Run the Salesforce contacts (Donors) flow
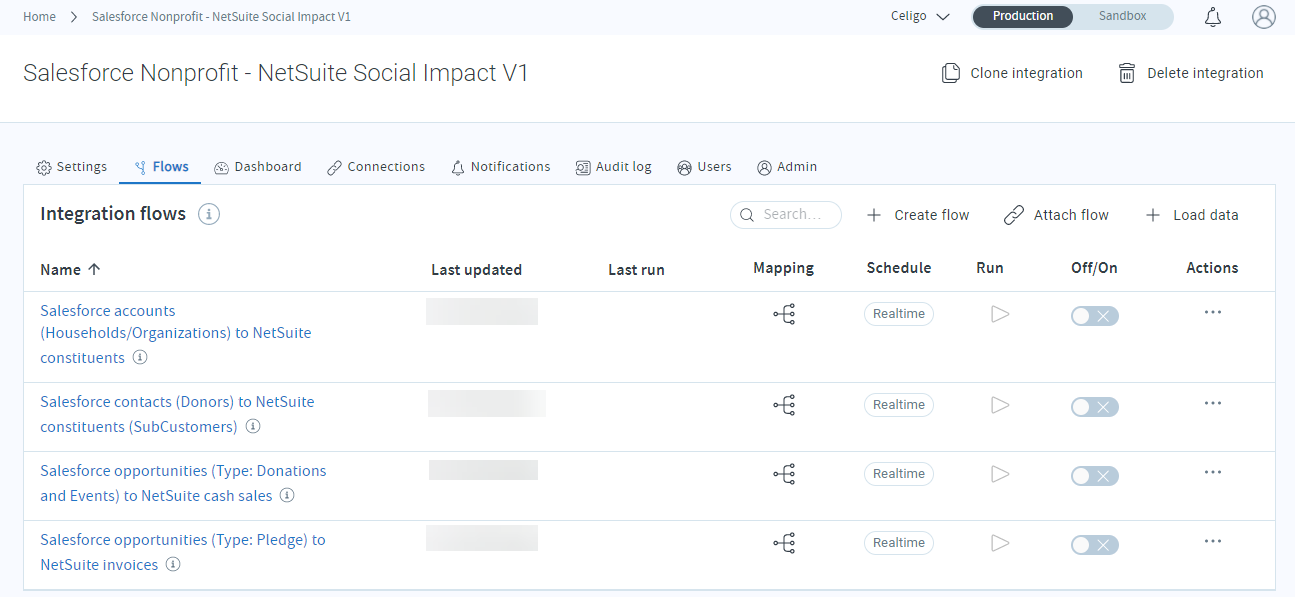 click(x=999, y=405)
